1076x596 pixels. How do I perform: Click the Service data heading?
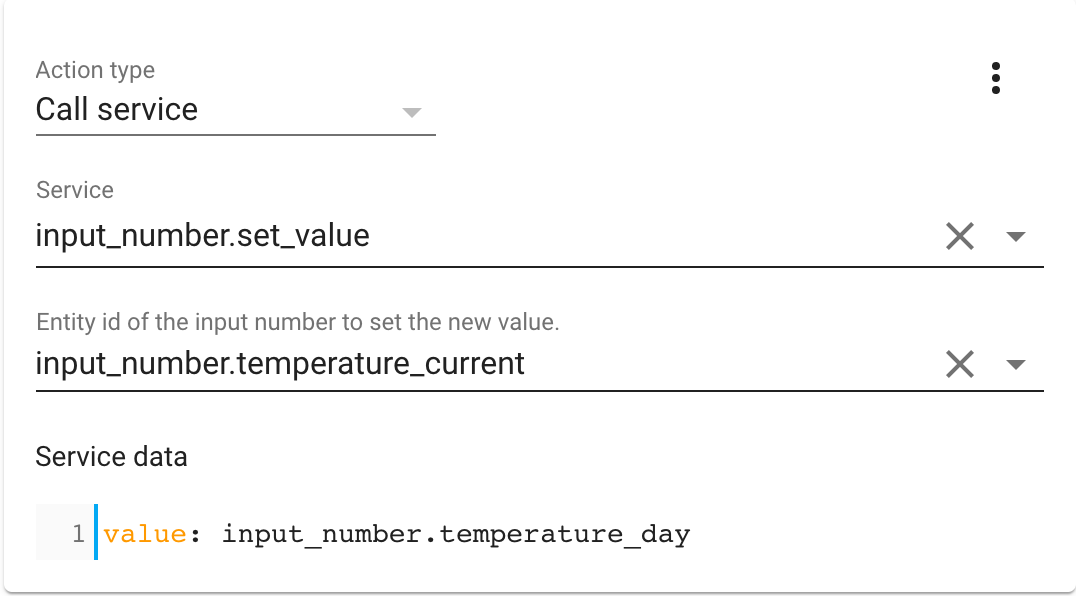pos(111,457)
